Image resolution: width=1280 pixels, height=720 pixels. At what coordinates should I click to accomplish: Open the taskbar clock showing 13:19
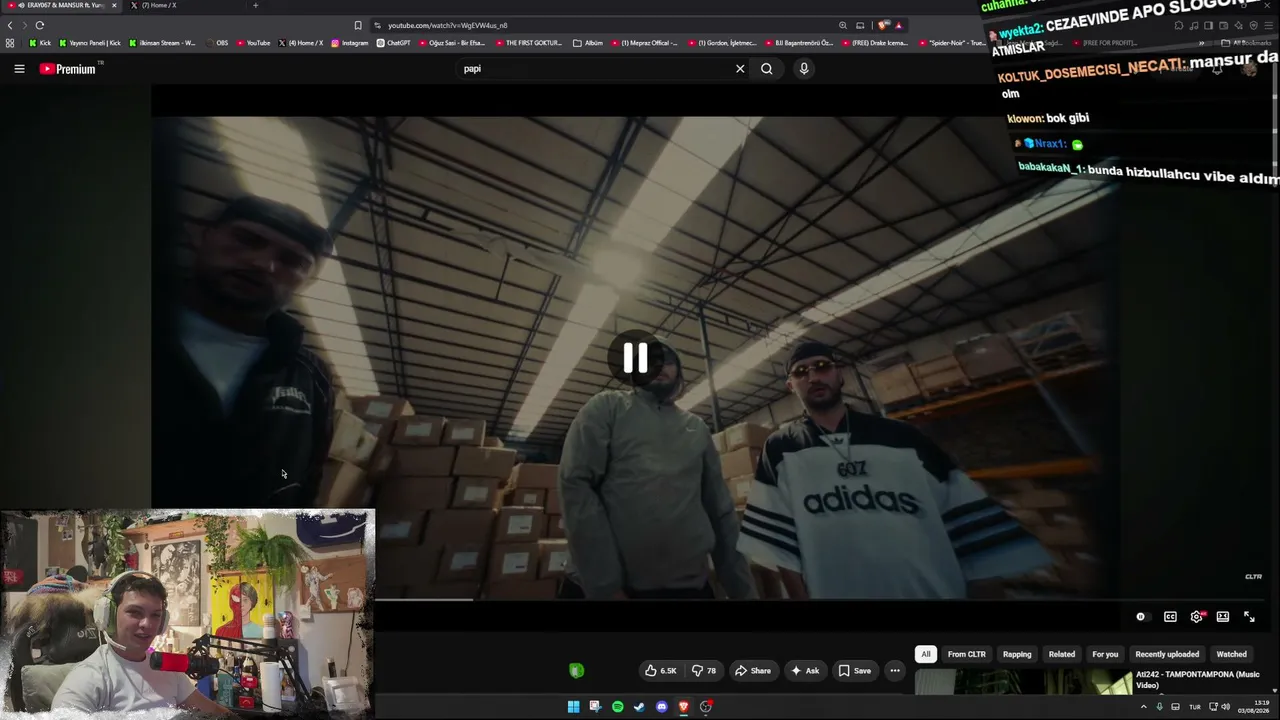[1253, 707]
